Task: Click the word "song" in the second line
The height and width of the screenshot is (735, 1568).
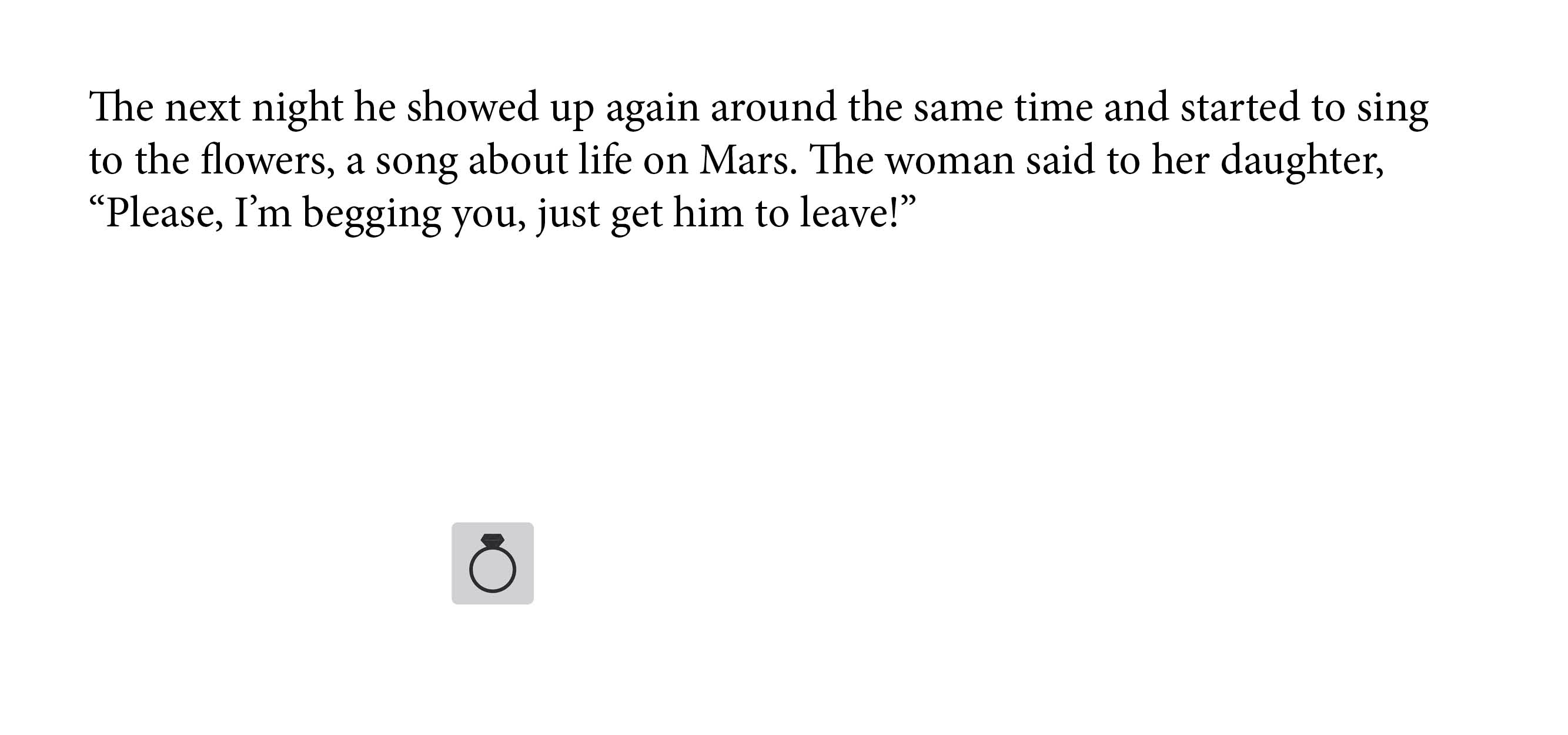Action: [416, 161]
